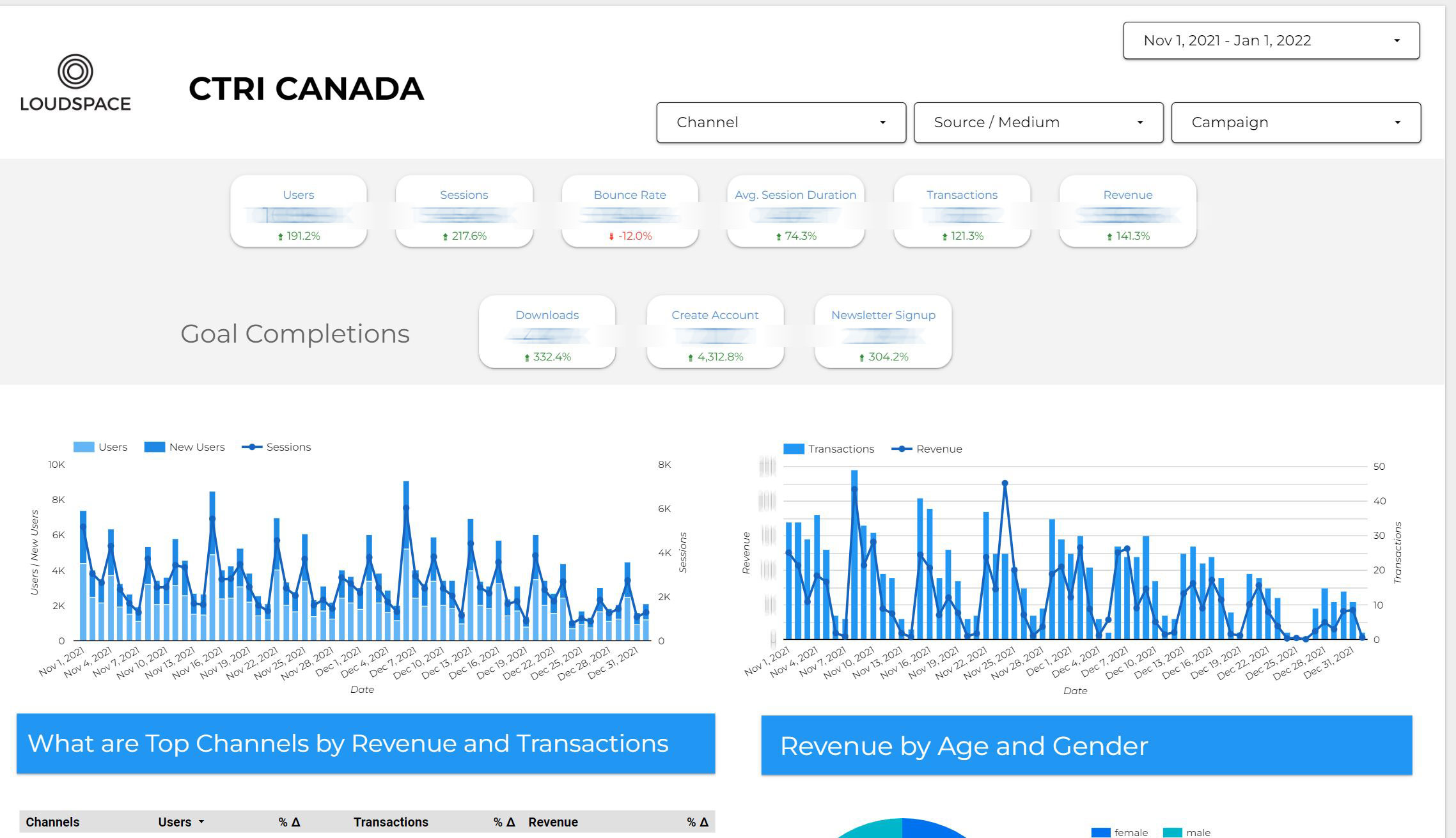The image size is (1456, 838).
Task: Toggle the Revenue legend line marker
Action: (x=902, y=449)
